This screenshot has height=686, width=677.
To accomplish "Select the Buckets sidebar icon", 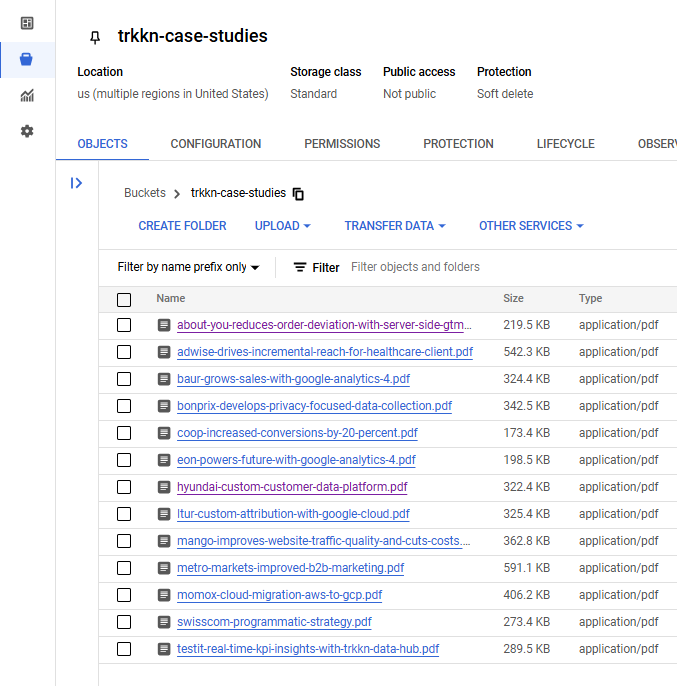I will (x=26, y=60).
